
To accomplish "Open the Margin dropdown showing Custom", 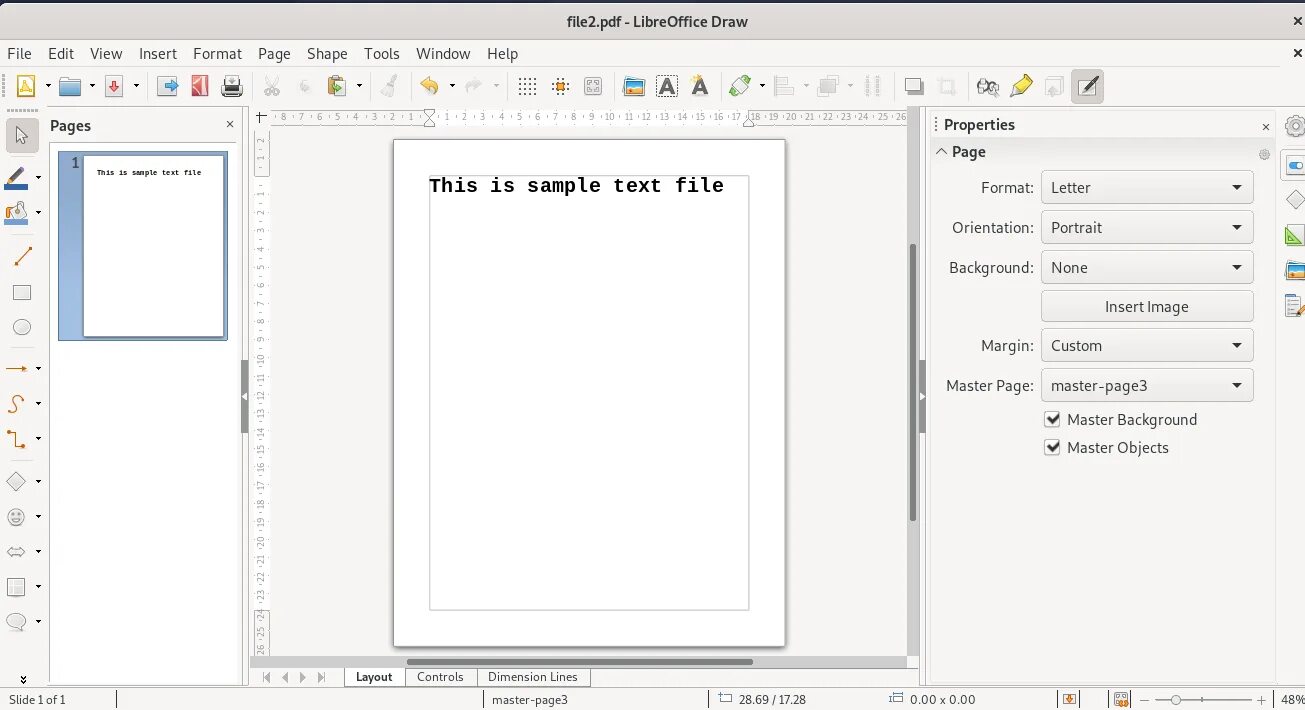I will click(1147, 345).
